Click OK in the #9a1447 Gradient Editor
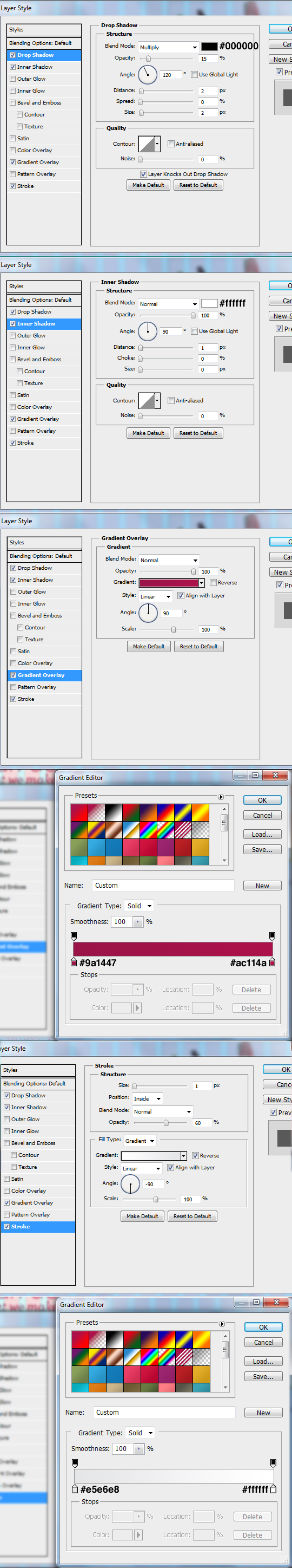 pos(262,801)
